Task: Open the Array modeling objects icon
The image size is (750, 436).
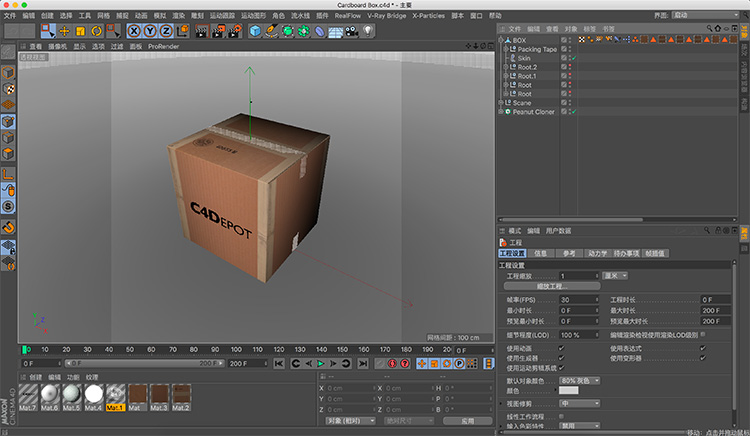Action: pyautogui.click(x=304, y=31)
